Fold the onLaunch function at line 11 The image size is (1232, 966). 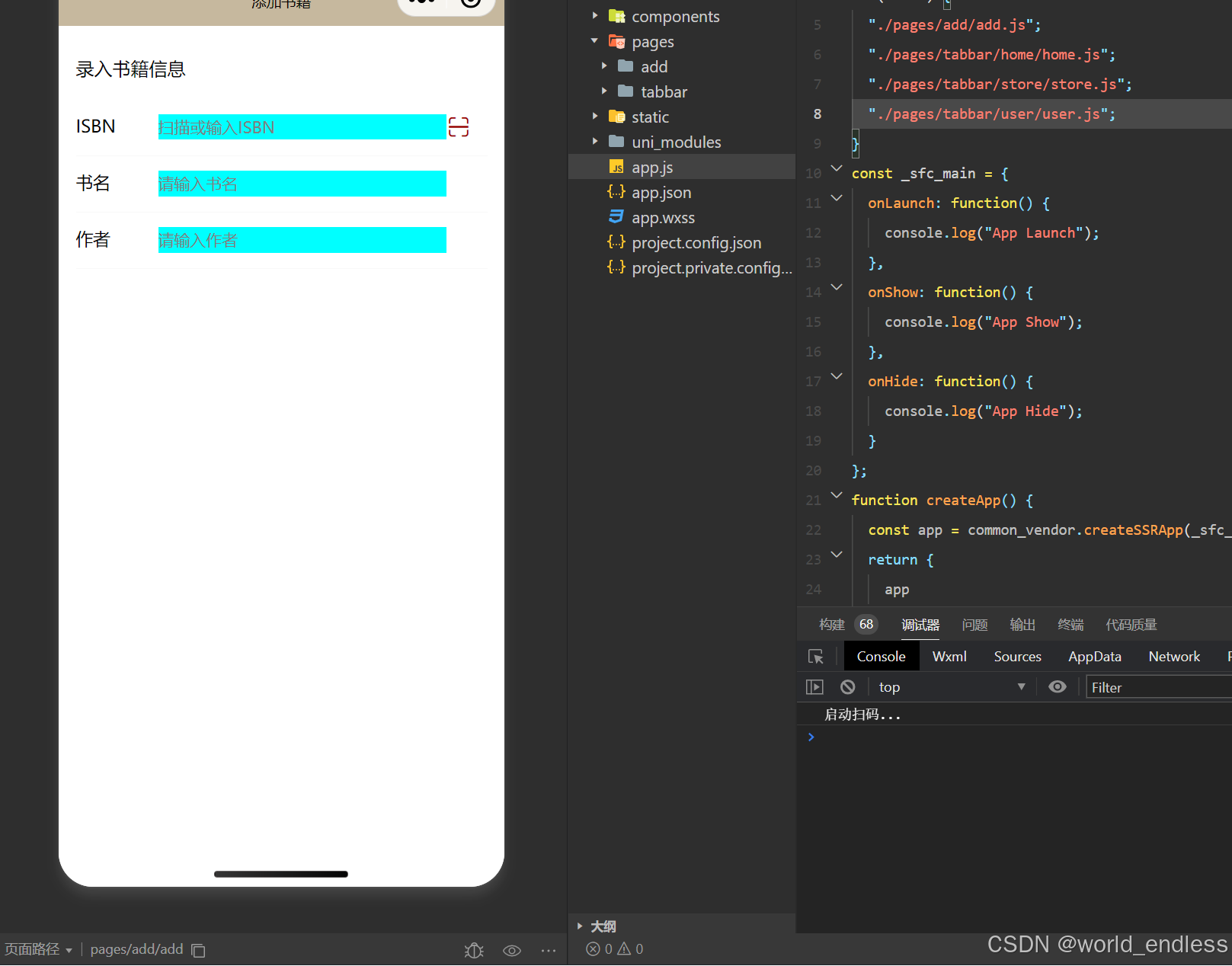click(x=837, y=198)
